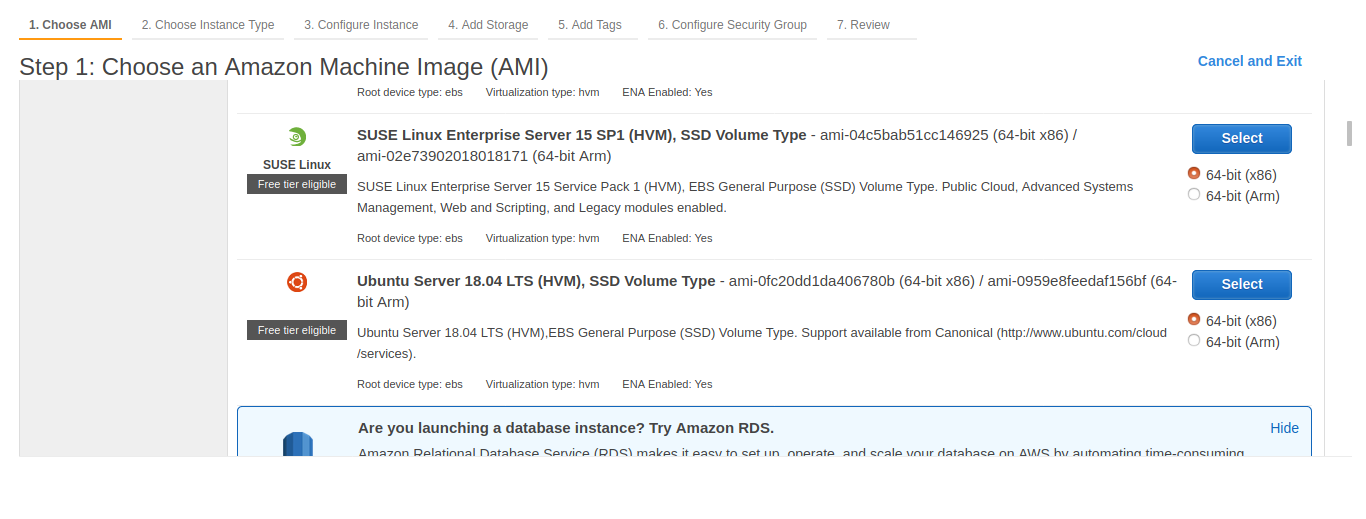Image resolution: width=1366 pixels, height=519 pixels.
Task: Click SUSE 'Root device type: ebs' text
Action: point(410,238)
